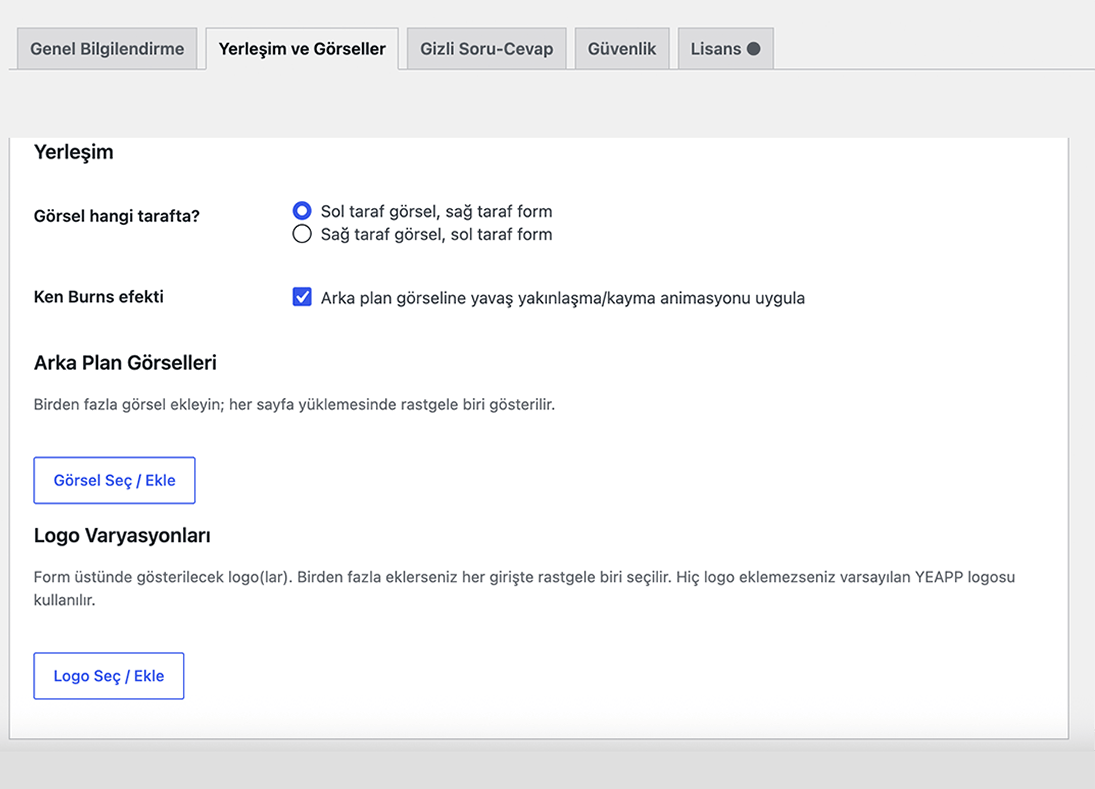Click the 'Ken Burns efekti' field label

click(98, 297)
